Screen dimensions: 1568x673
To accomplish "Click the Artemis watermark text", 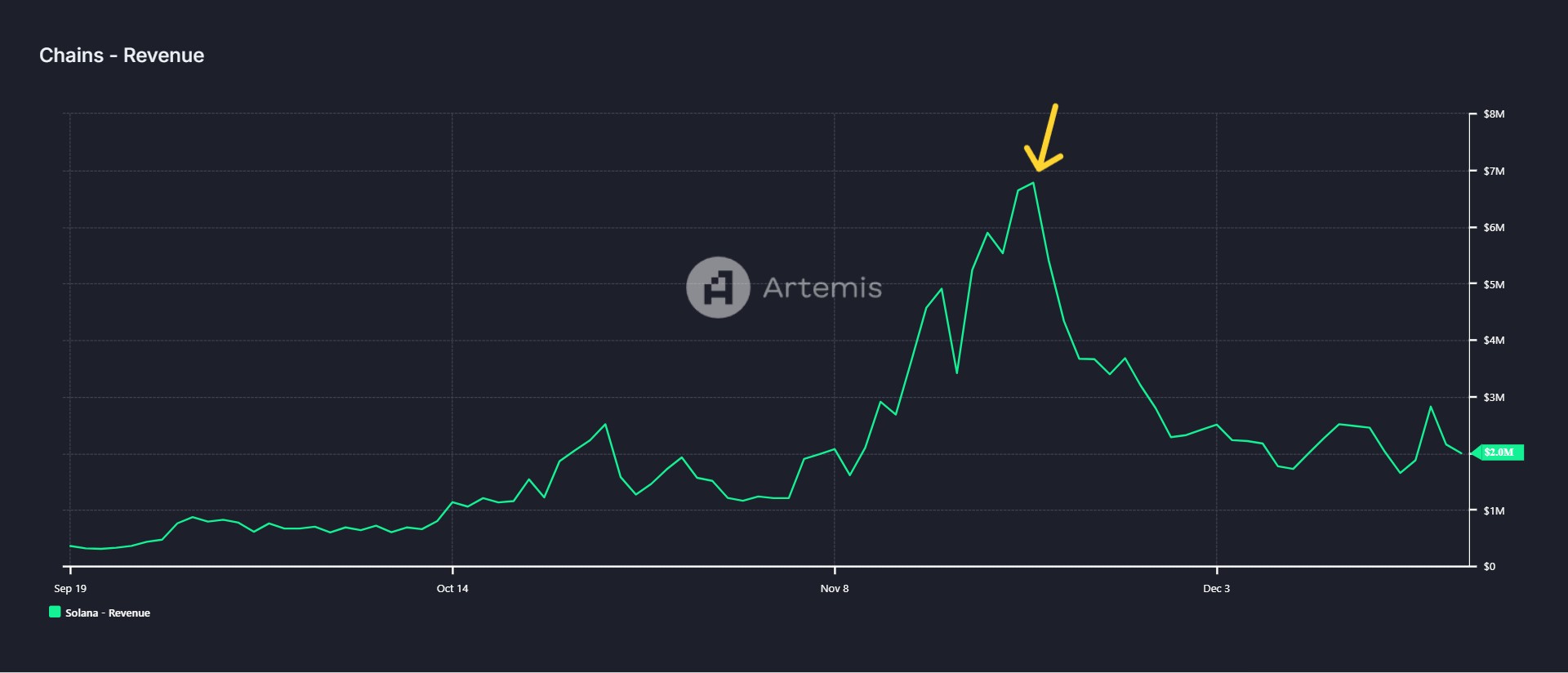I will (x=822, y=287).
